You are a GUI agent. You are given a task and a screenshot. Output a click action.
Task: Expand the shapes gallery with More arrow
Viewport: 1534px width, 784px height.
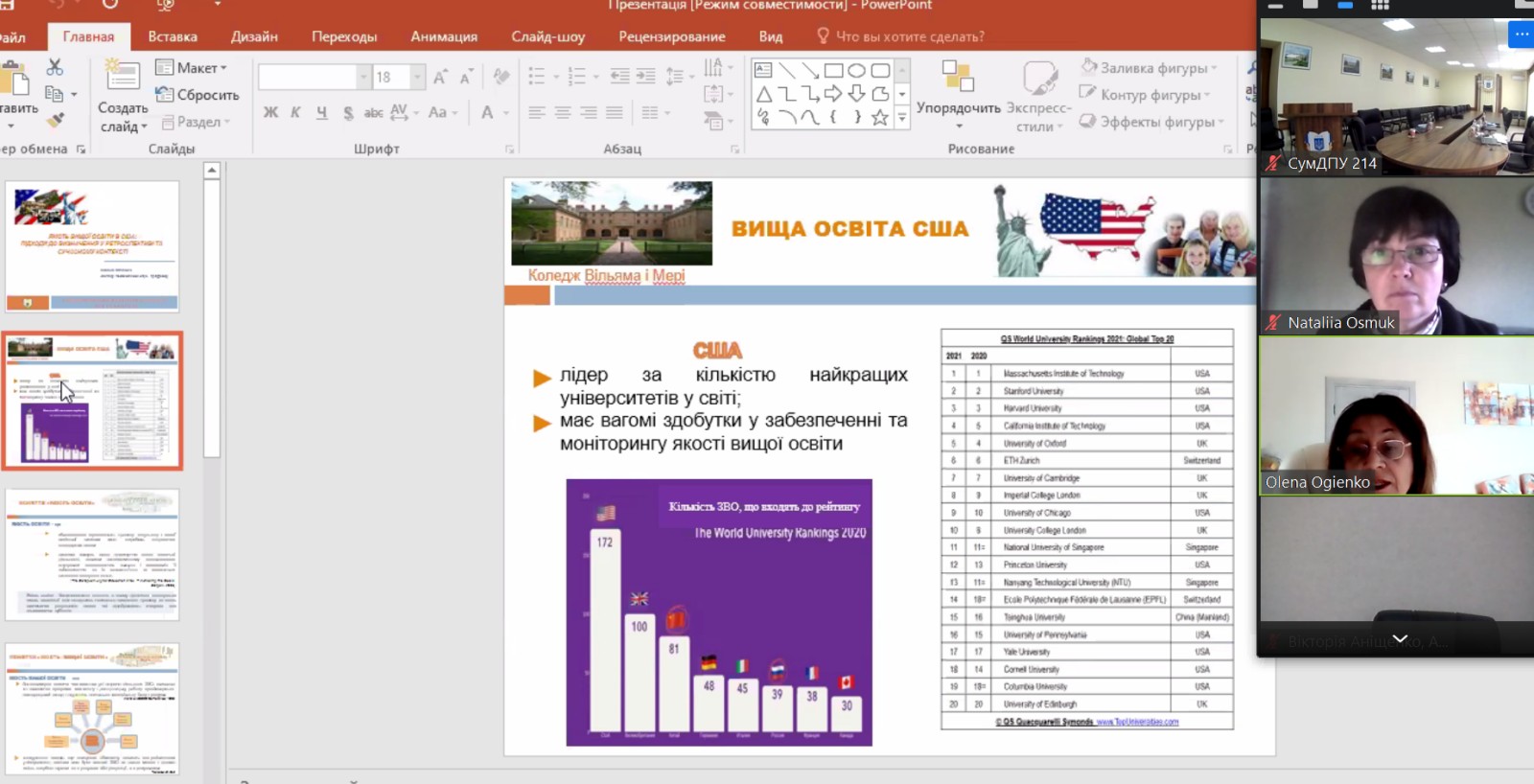902,118
